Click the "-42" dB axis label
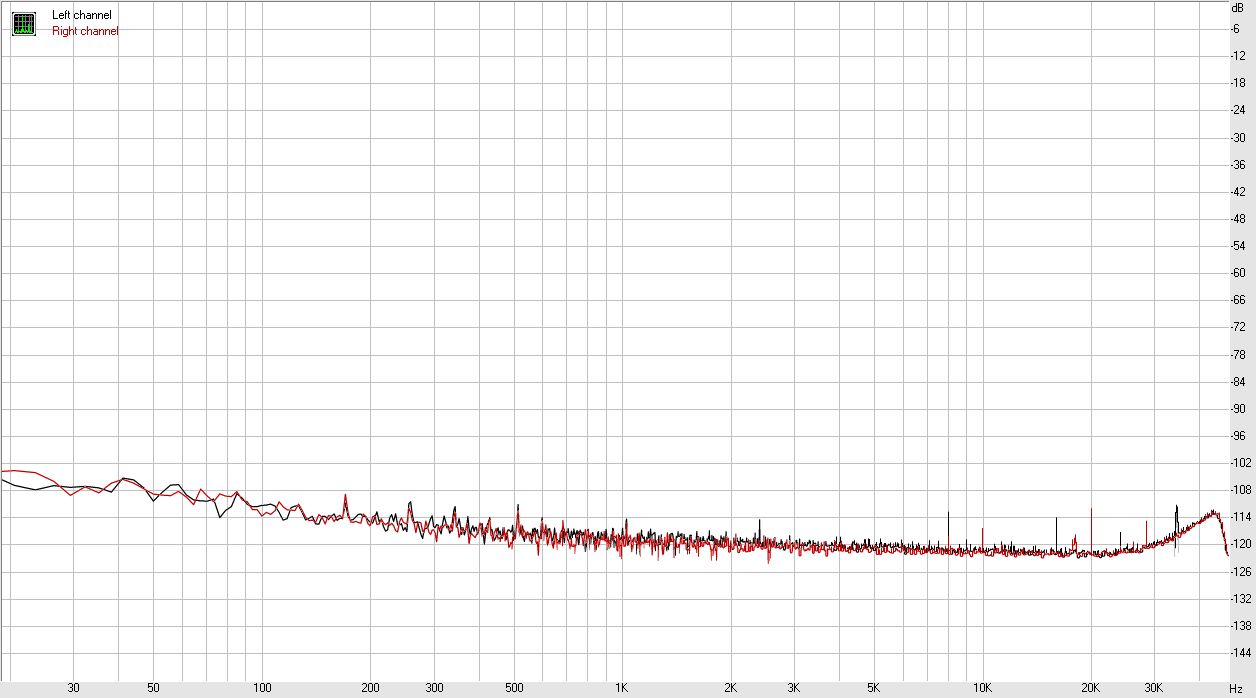This screenshot has height=698, width=1256. [x=1238, y=192]
